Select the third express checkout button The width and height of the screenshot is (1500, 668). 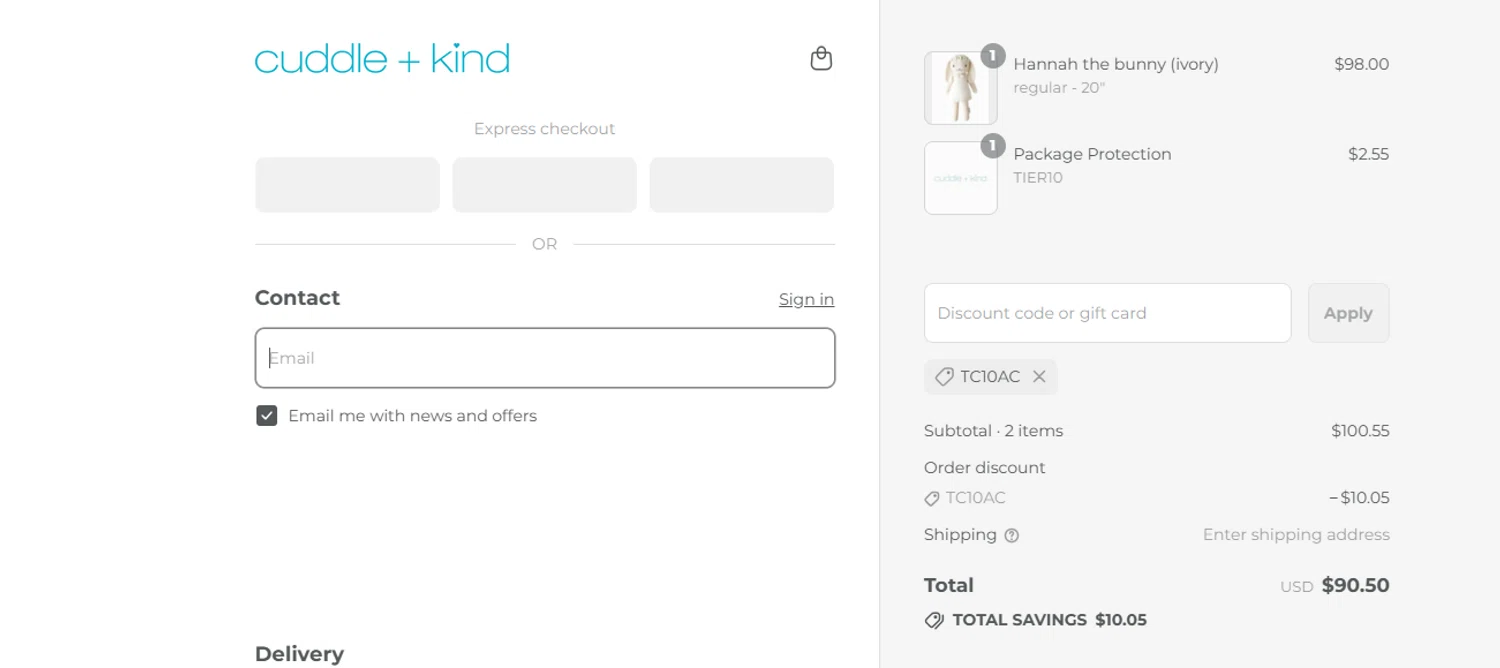point(741,185)
